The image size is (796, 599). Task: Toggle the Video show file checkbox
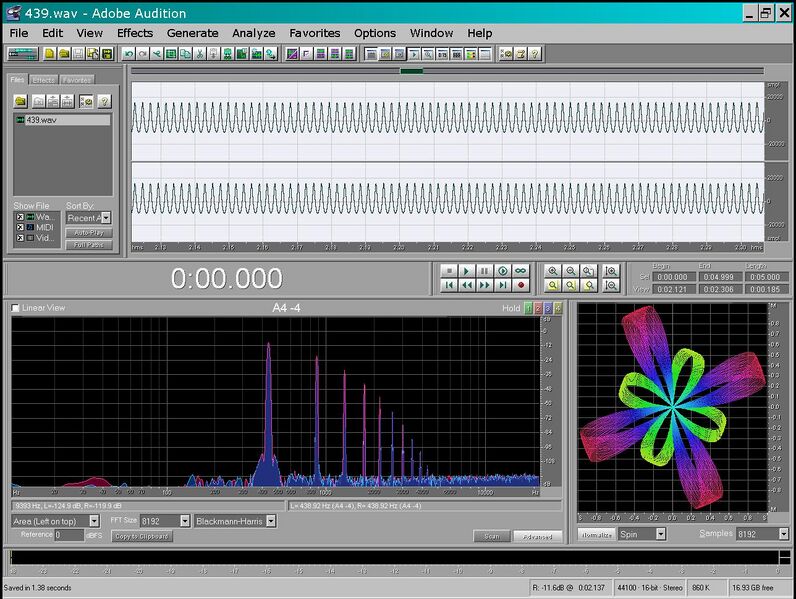click(19, 238)
